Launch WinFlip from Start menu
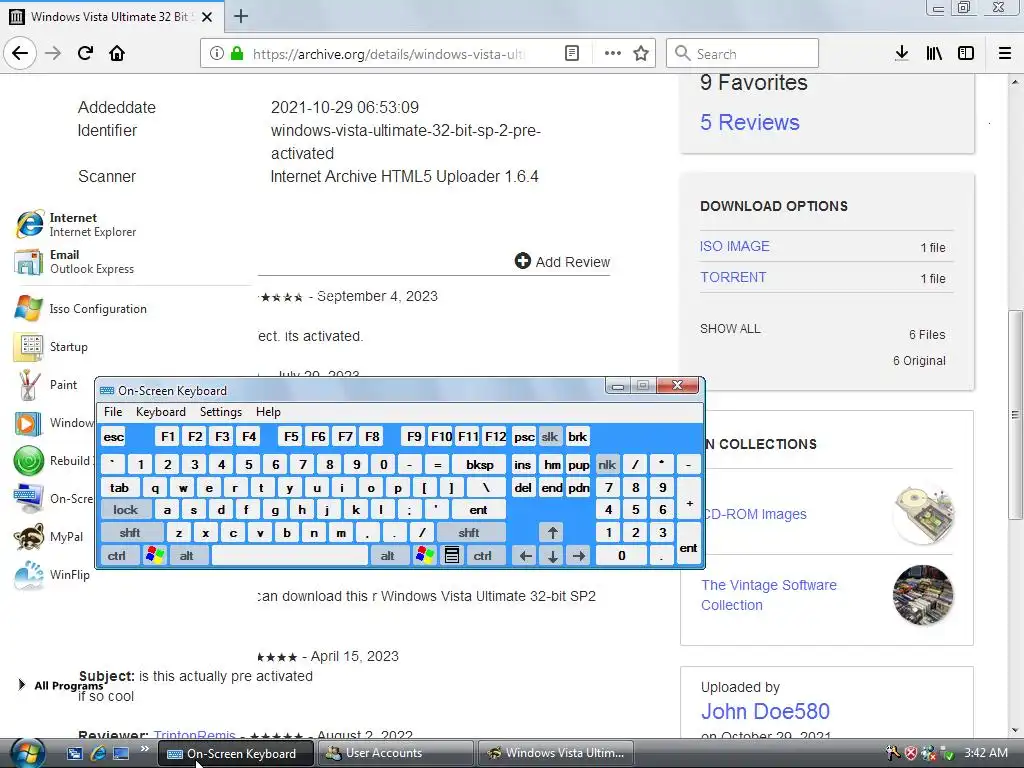 click(52, 575)
